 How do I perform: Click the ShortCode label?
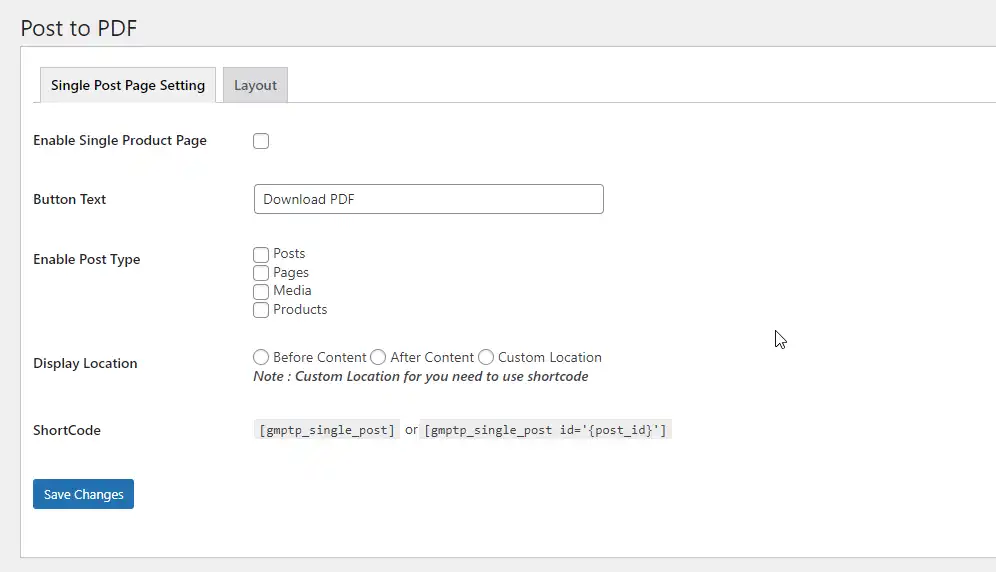coord(67,430)
